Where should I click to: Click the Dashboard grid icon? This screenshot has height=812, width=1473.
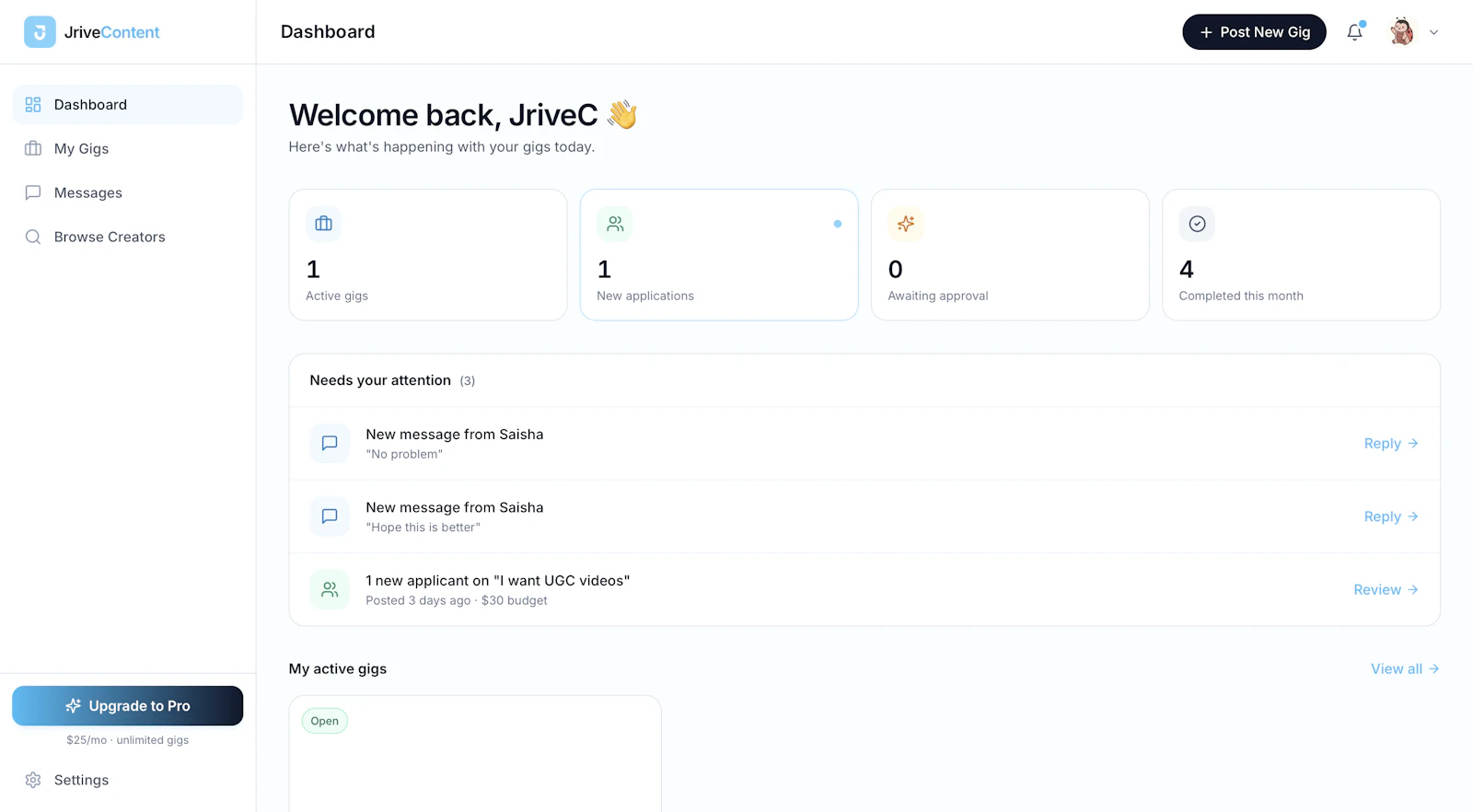(33, 105)
